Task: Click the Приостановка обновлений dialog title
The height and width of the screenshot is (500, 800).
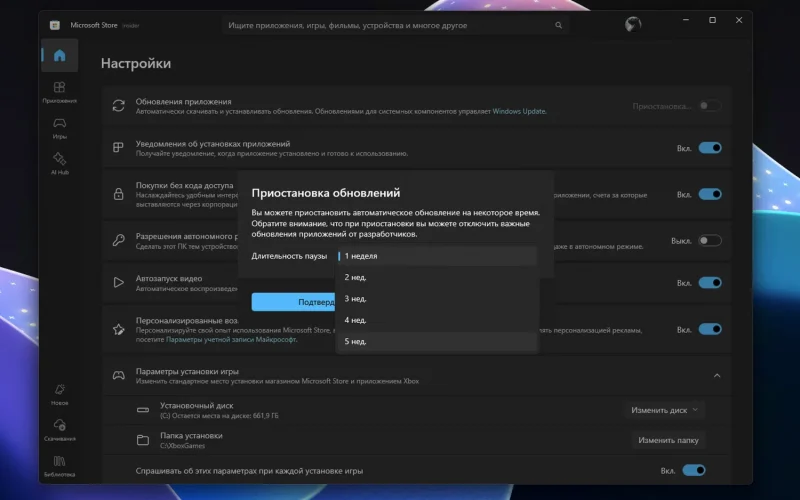Action: [326, 193]
